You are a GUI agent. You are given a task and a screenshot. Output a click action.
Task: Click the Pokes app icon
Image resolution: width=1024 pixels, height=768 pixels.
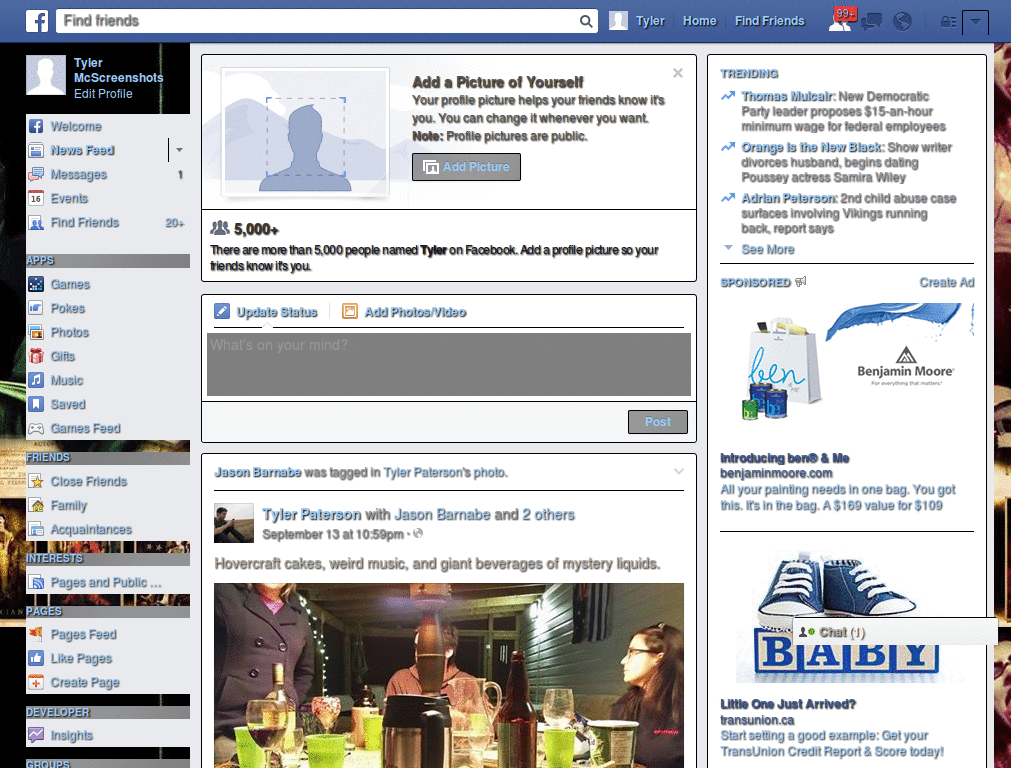37,308
